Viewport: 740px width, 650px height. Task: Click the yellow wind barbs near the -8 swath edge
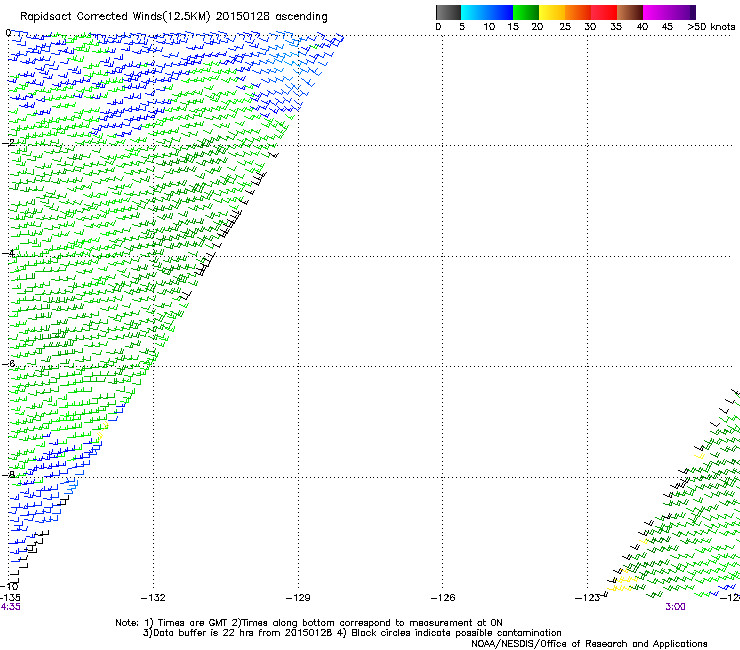point(102,431)
